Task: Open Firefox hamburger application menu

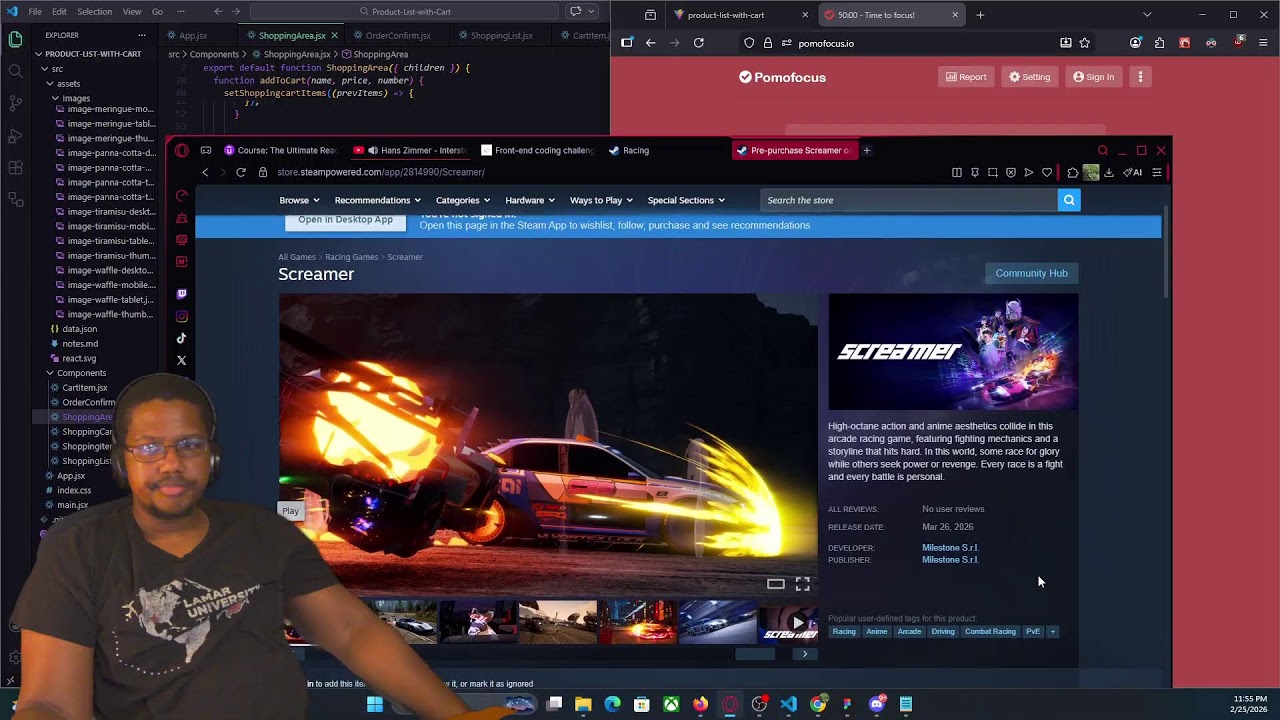Action: pos(1263,43)
